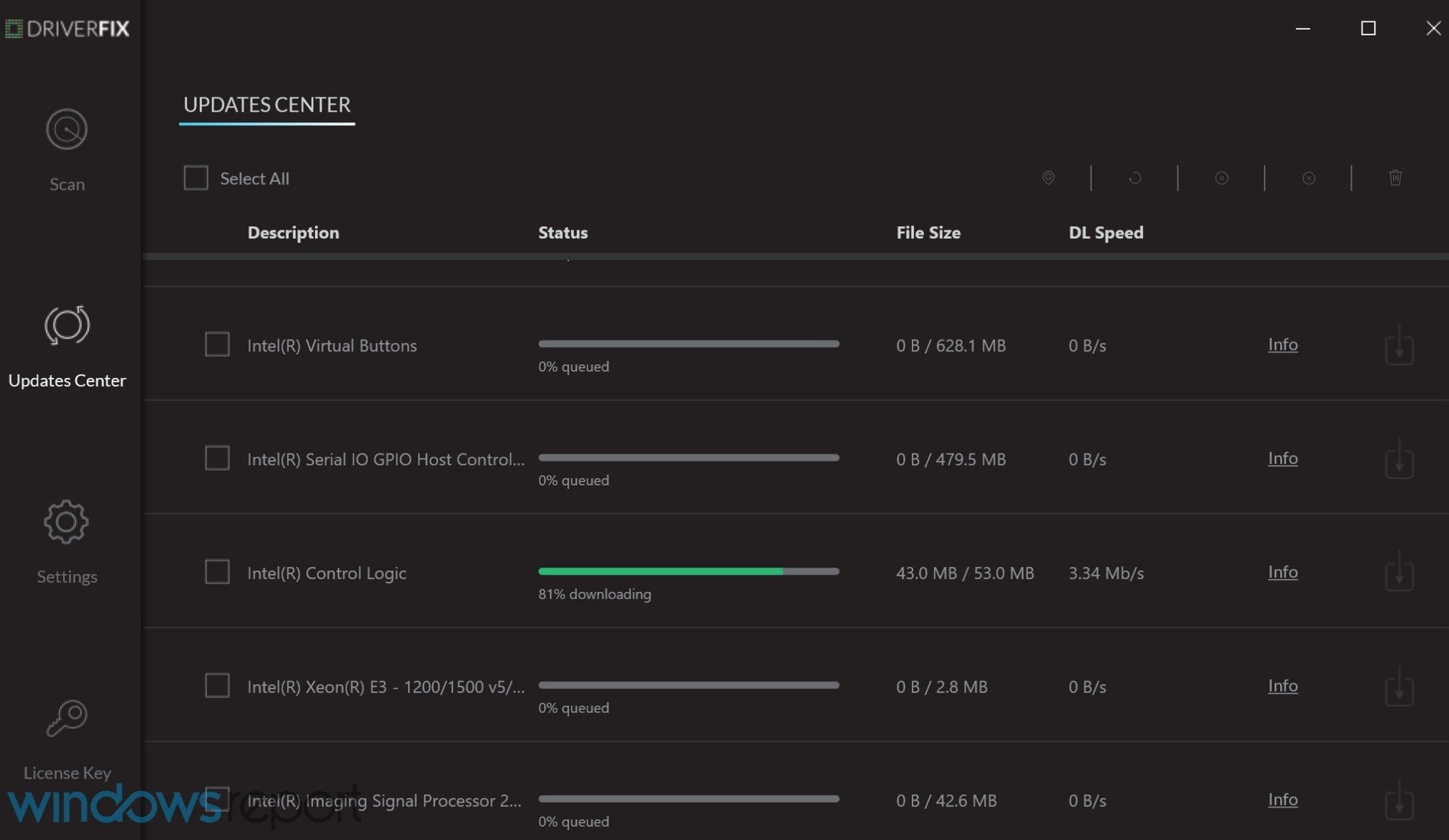Open the Updates Center panel
1449x840 pixels.
pos(67,345)
